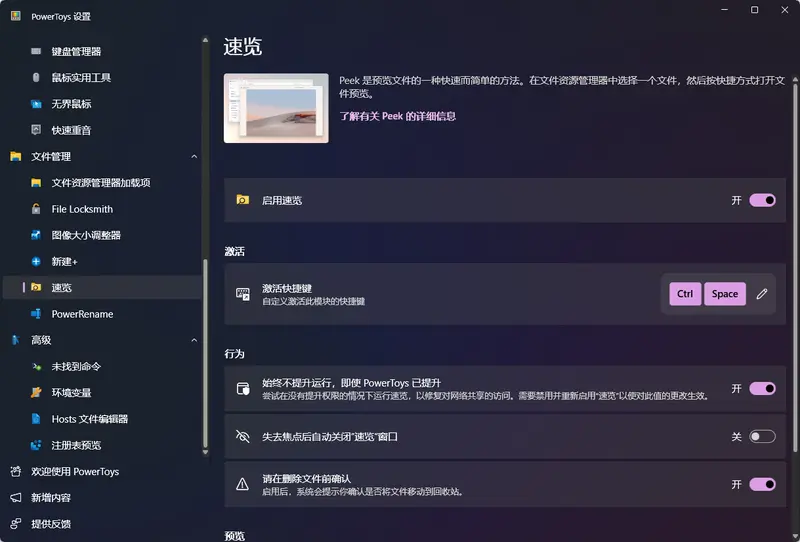Collapse the 文件管理 section chevron
The width and height of the screenshot is (800, 542).
tap(194, 157)
